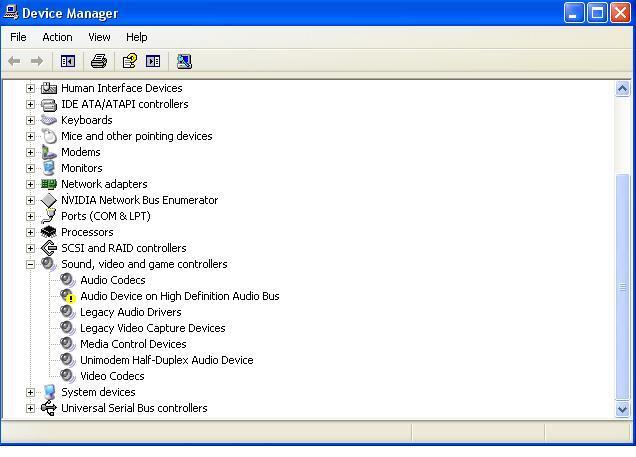
Task: Minimize the Device Manager window
Action: click(x=574, y=13)
